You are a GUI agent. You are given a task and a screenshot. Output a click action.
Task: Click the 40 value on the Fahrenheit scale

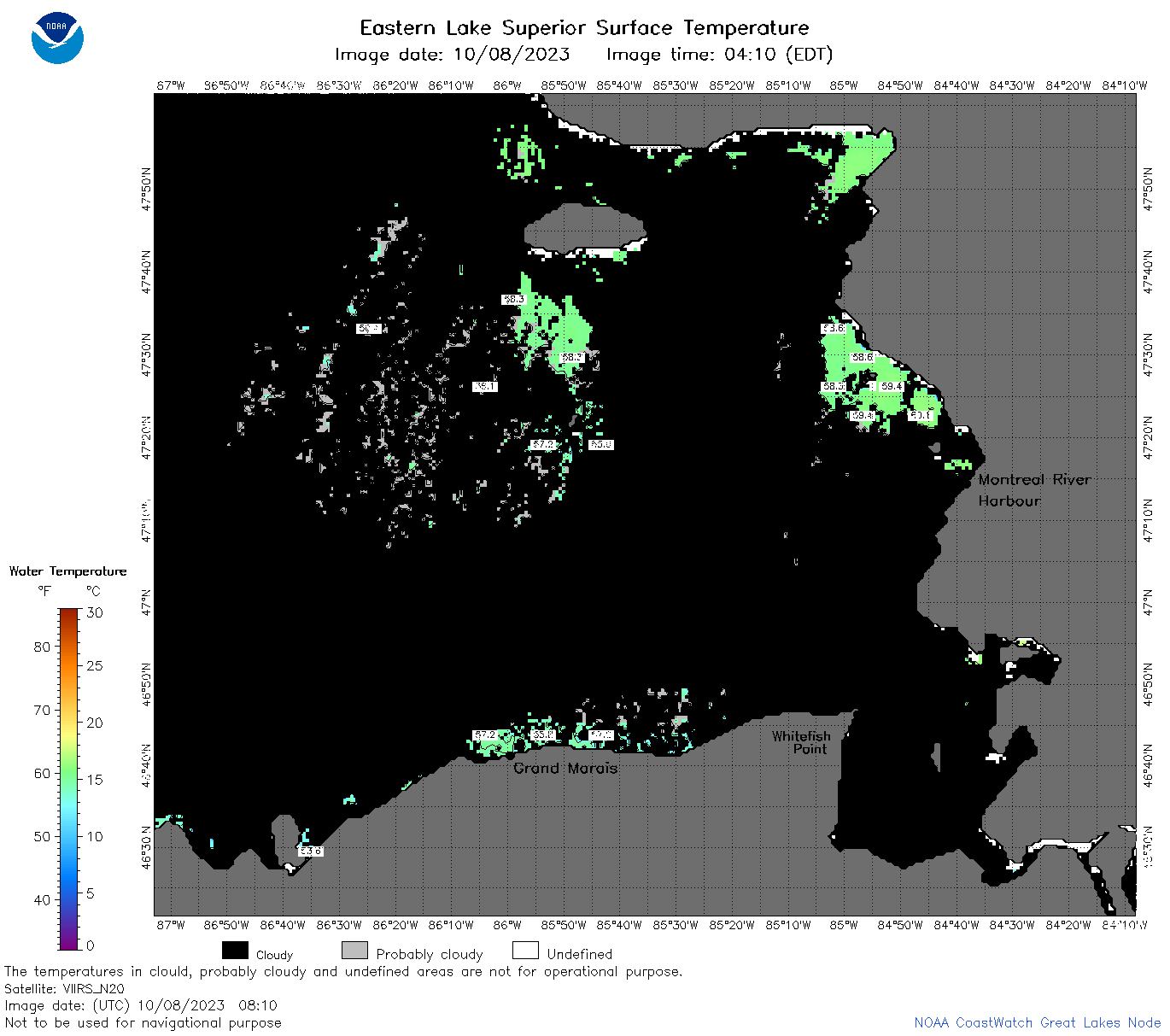(x=42, y=899)
